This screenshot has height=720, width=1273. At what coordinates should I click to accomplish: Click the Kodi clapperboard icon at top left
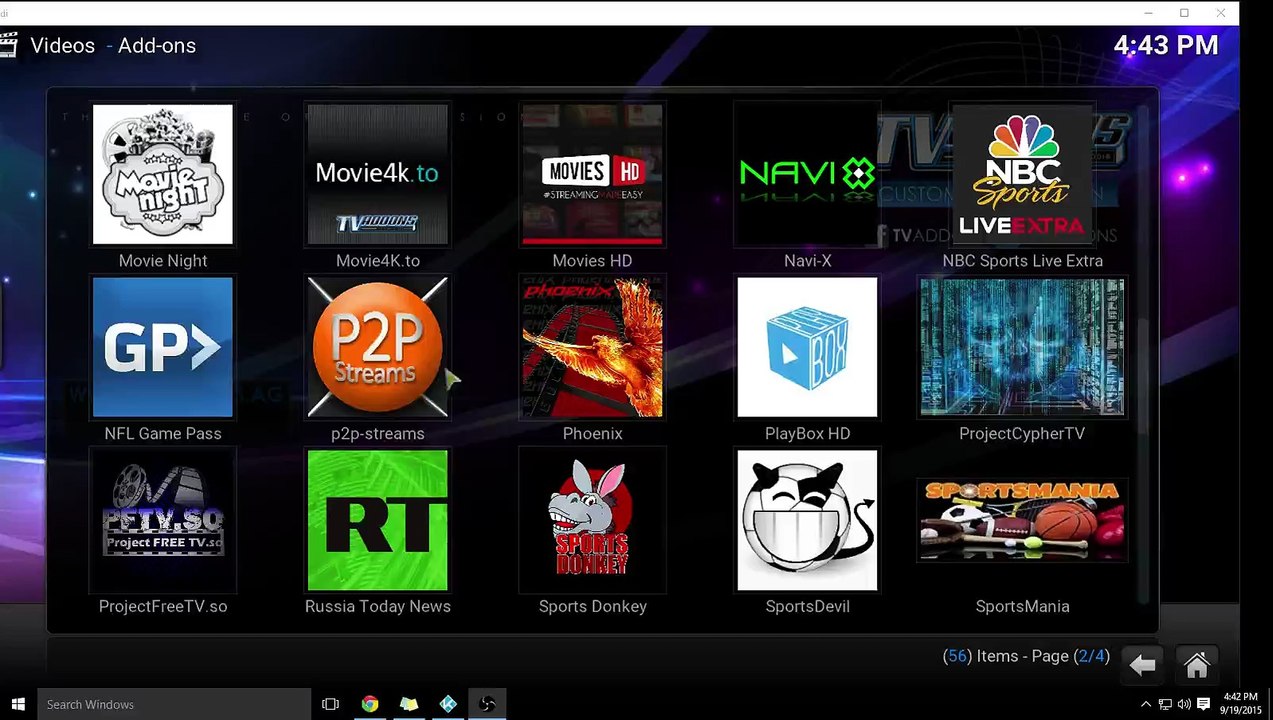[9, 45]
